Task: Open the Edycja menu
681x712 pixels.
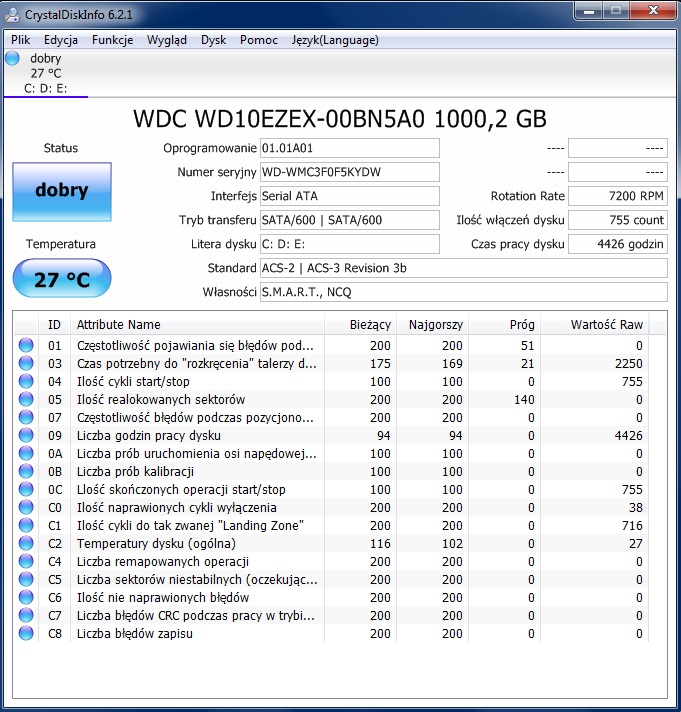Action: tap(61, 40)
